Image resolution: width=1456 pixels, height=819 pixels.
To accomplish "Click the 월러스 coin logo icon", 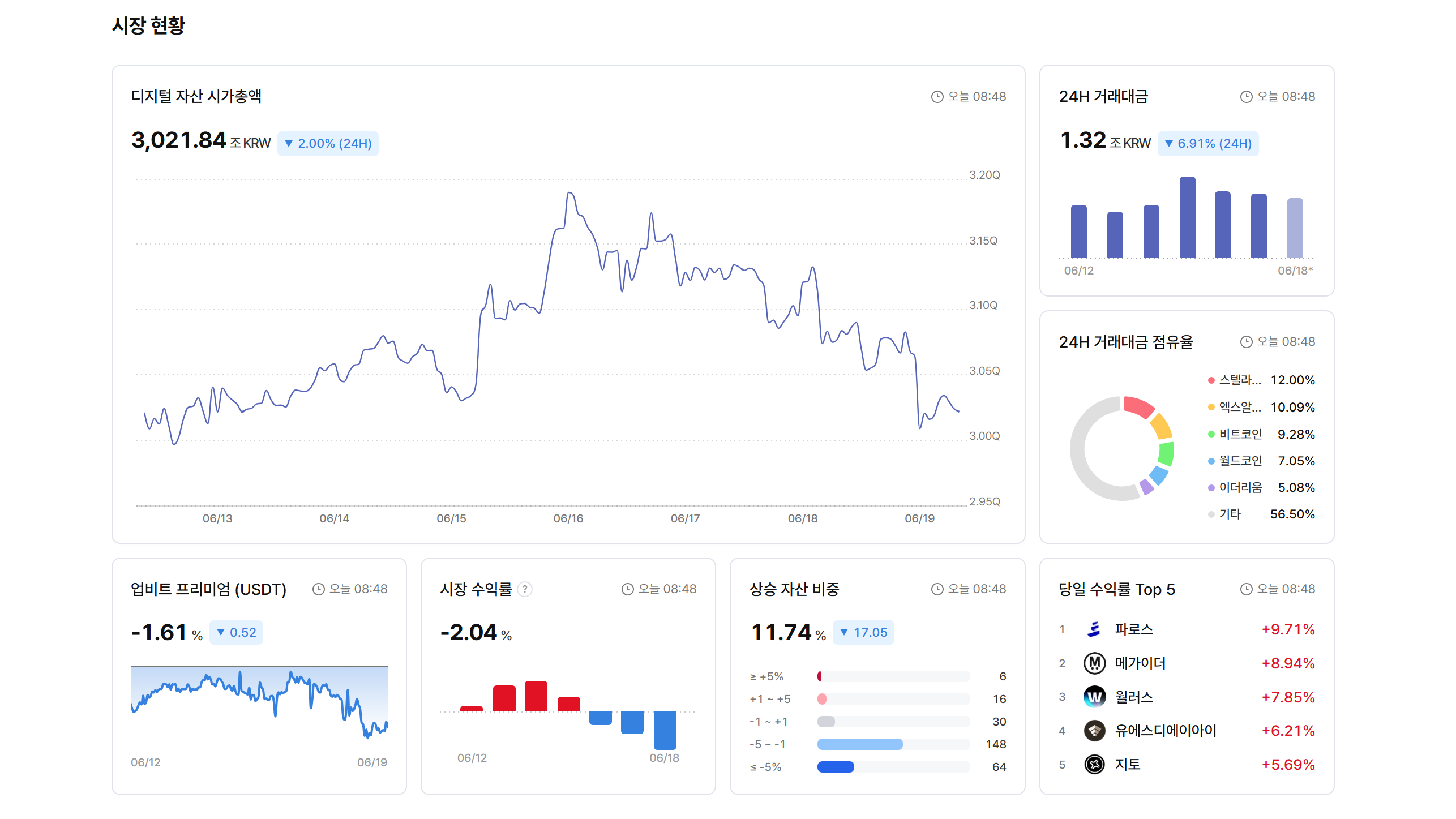I will coord(1094,697).
